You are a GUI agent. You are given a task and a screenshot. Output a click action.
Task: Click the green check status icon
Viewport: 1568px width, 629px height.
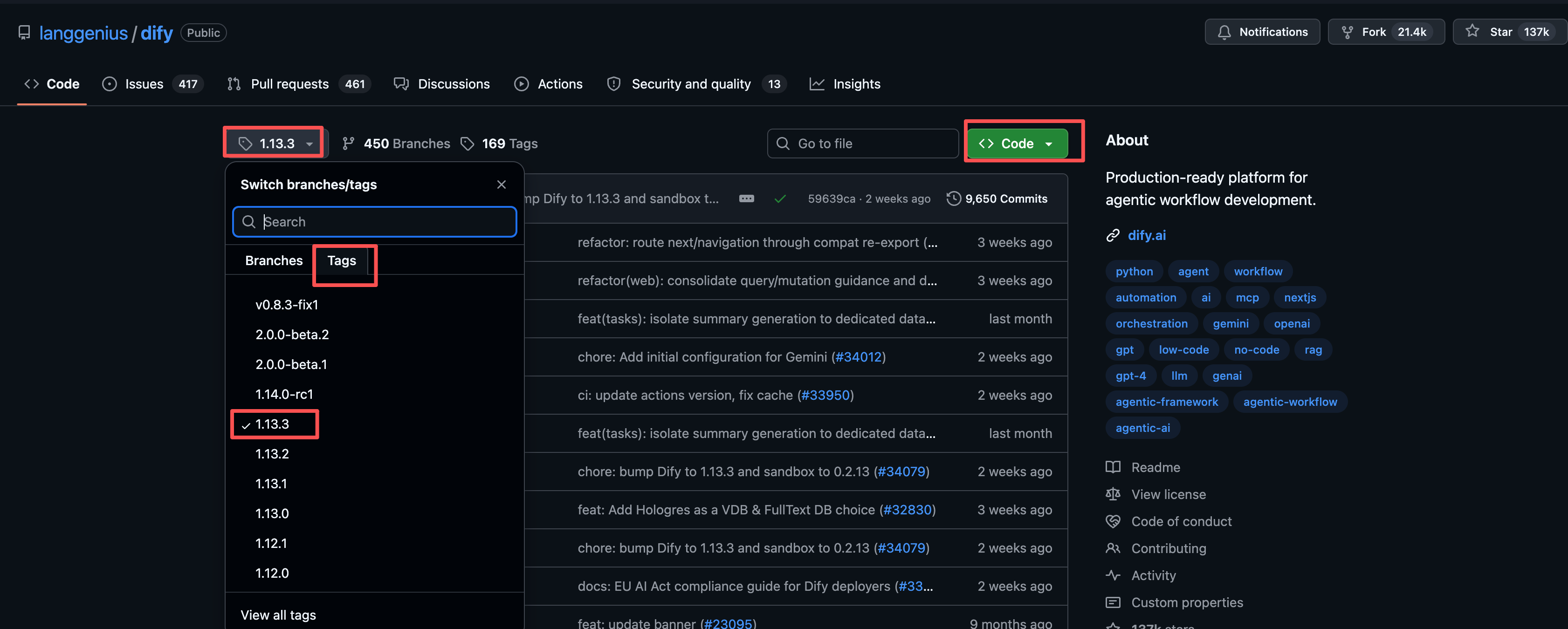[x=780, y=199]
